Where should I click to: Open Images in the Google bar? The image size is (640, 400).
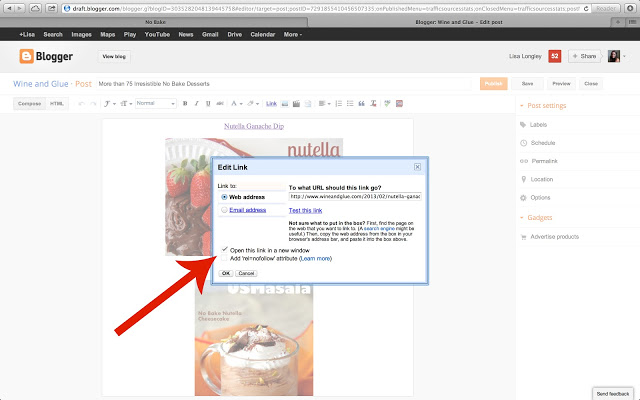pyautogui.click(x=81, y=35)
